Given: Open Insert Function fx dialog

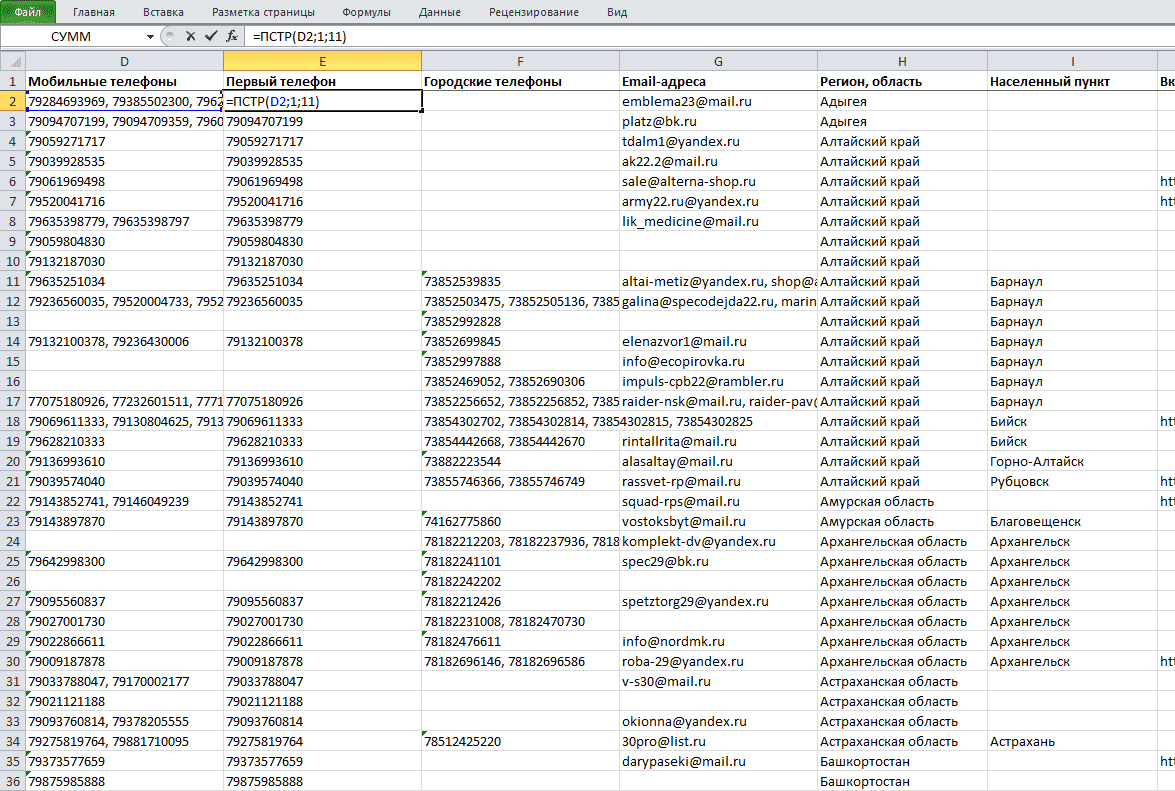Looking at the screenshot, I should tap(232, 36).
